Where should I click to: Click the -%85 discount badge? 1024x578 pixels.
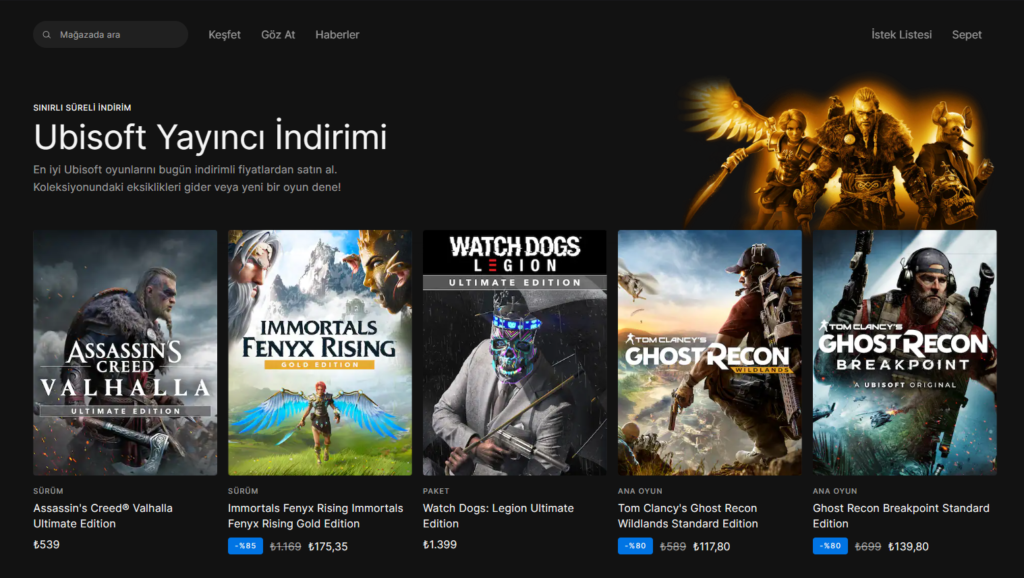tap(246, 546)
